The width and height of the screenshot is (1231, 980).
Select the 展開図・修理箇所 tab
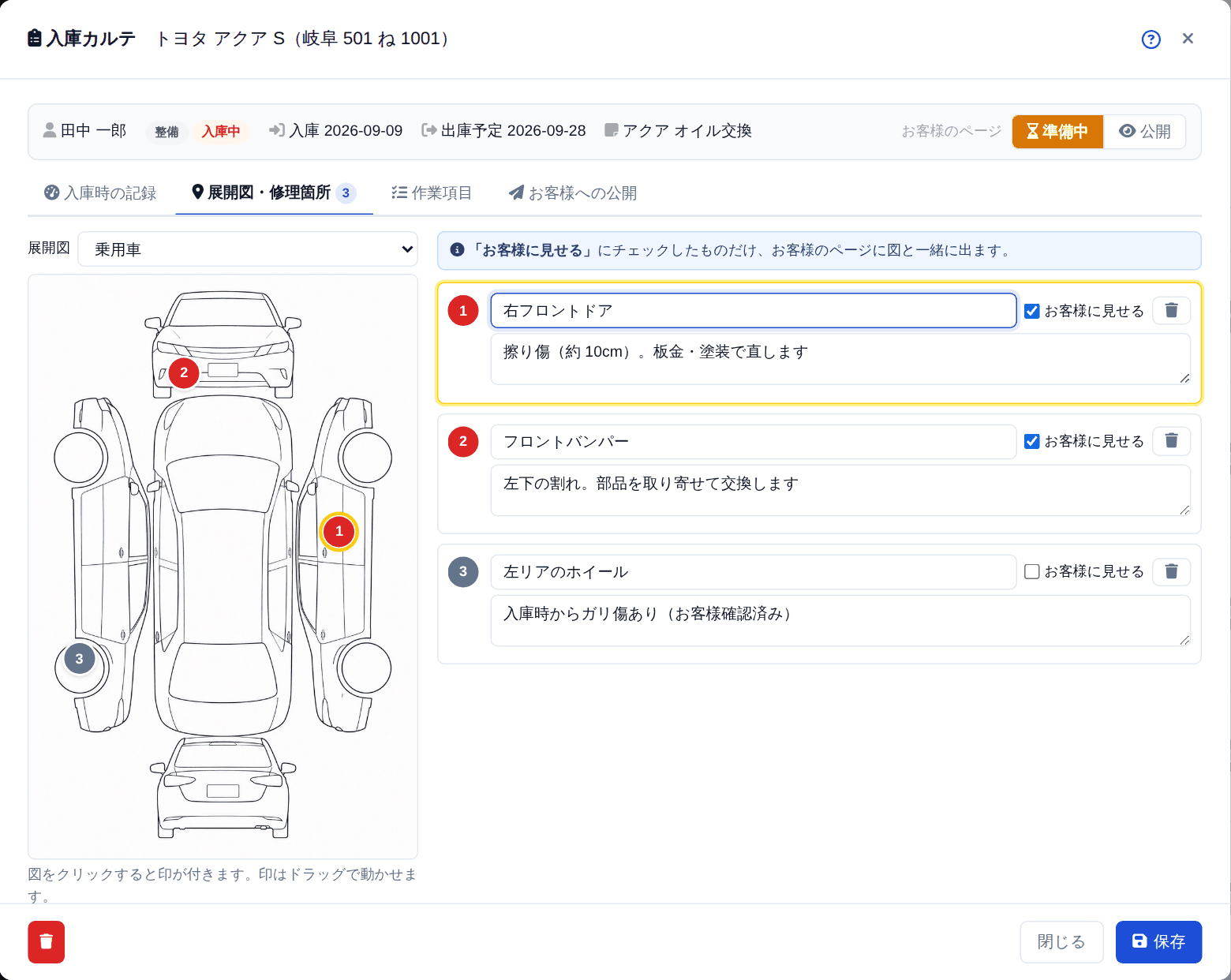pos(274,193)
